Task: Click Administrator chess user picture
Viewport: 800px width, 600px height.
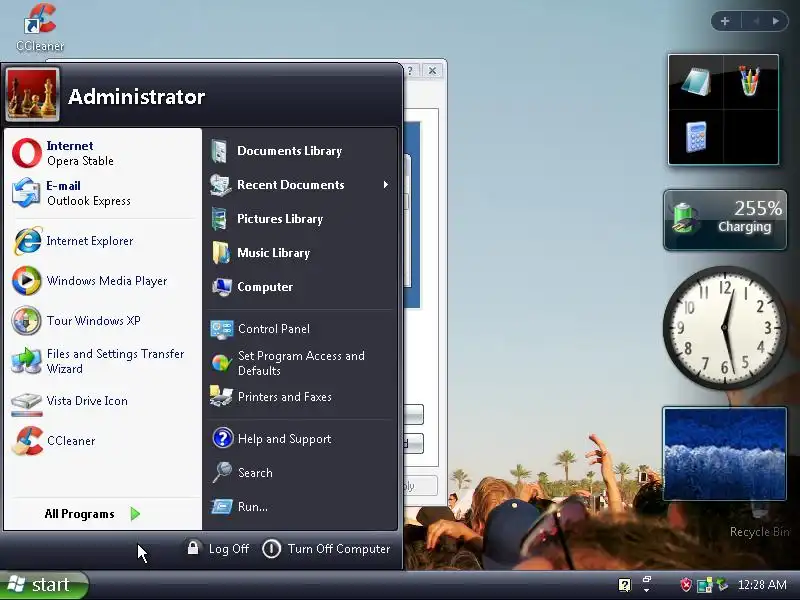Action: pyautogui.click(x=32, y=94)
